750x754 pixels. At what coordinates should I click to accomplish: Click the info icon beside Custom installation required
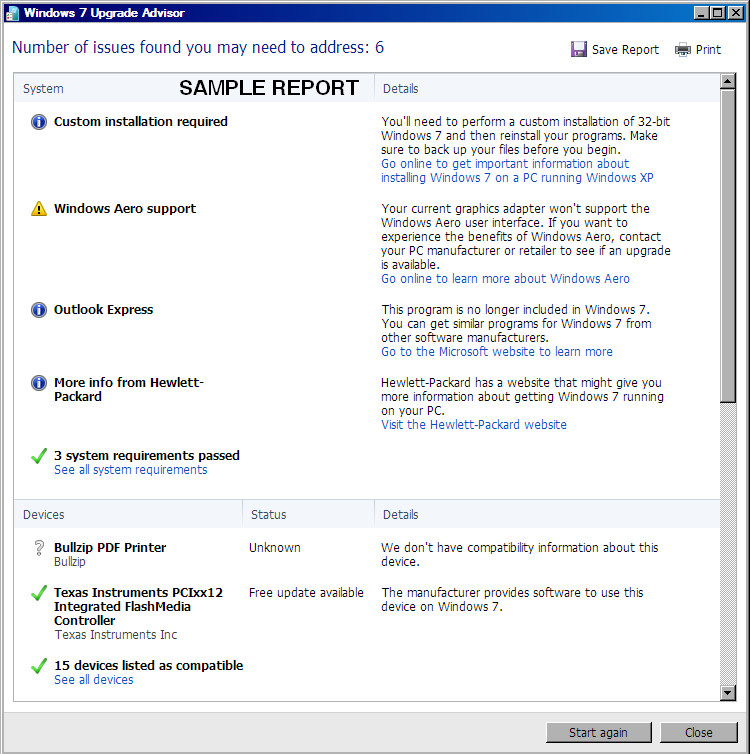(x=39, y=122)
